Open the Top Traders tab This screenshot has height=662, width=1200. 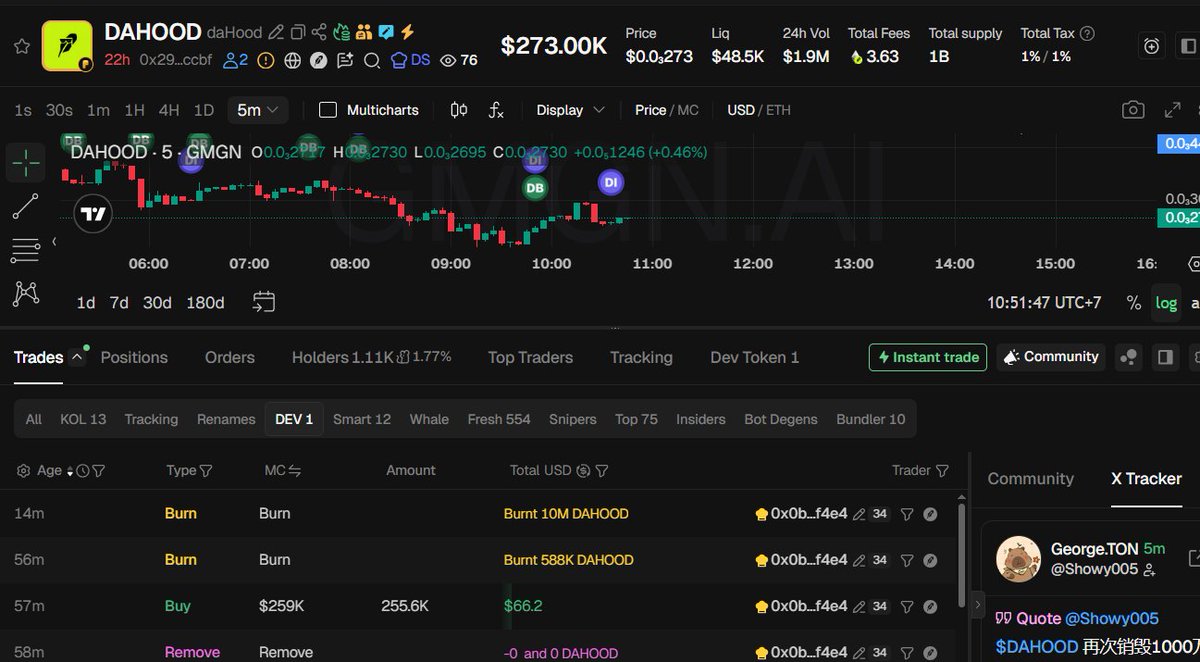point(530,357)
